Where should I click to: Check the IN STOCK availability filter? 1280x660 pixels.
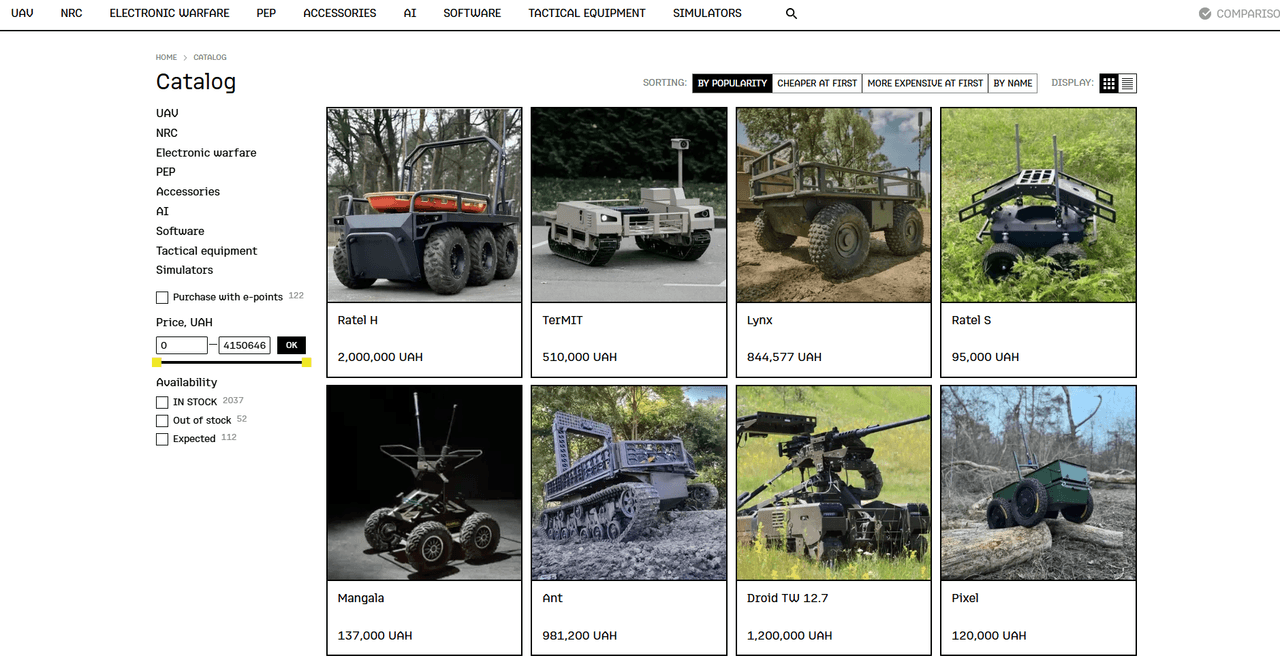pyautogui.click(x=162, y=402)
